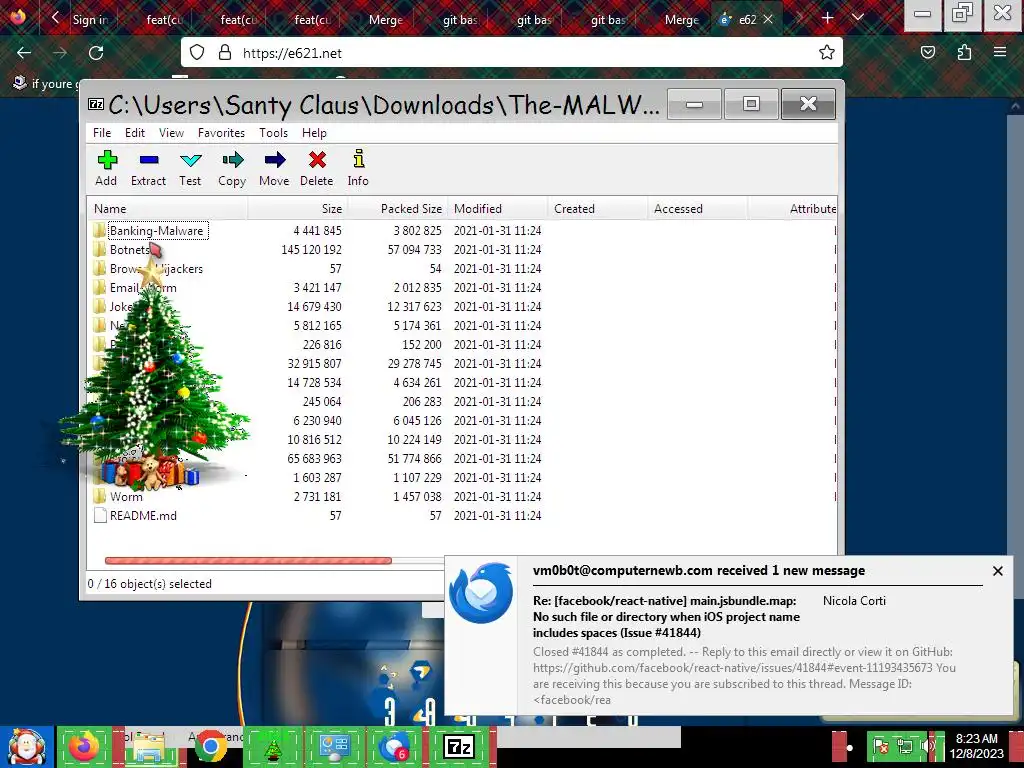Screen dimensions: 1024x768
Task: Click the notification sender name Nicola Corti
Action: [x=854, y=601]
